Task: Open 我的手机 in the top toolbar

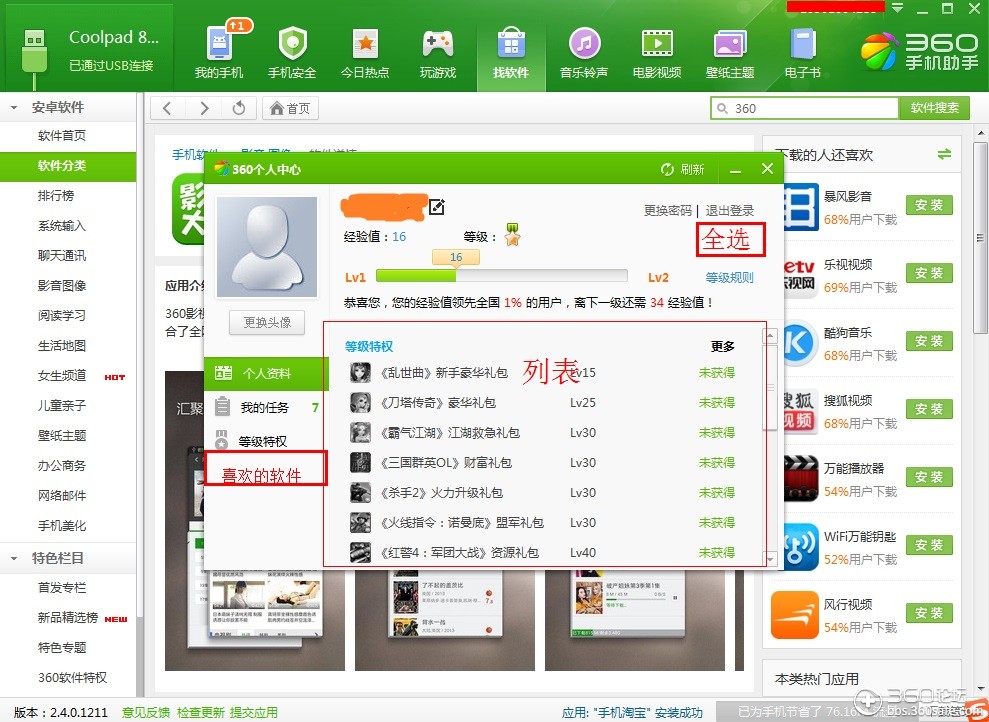Action: point(219,52)
